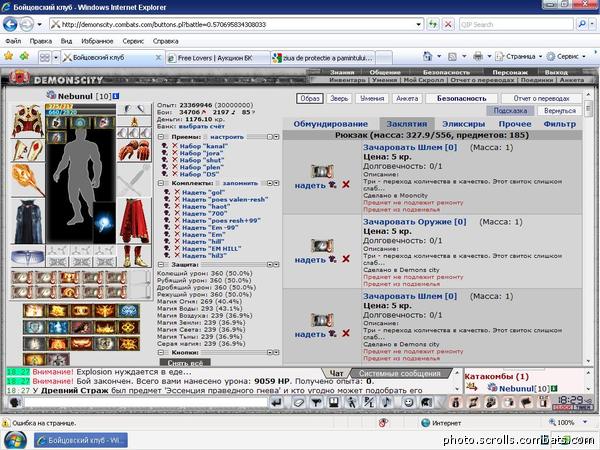Open the Файл menu

pyautogui.click(x=13, y=41)
